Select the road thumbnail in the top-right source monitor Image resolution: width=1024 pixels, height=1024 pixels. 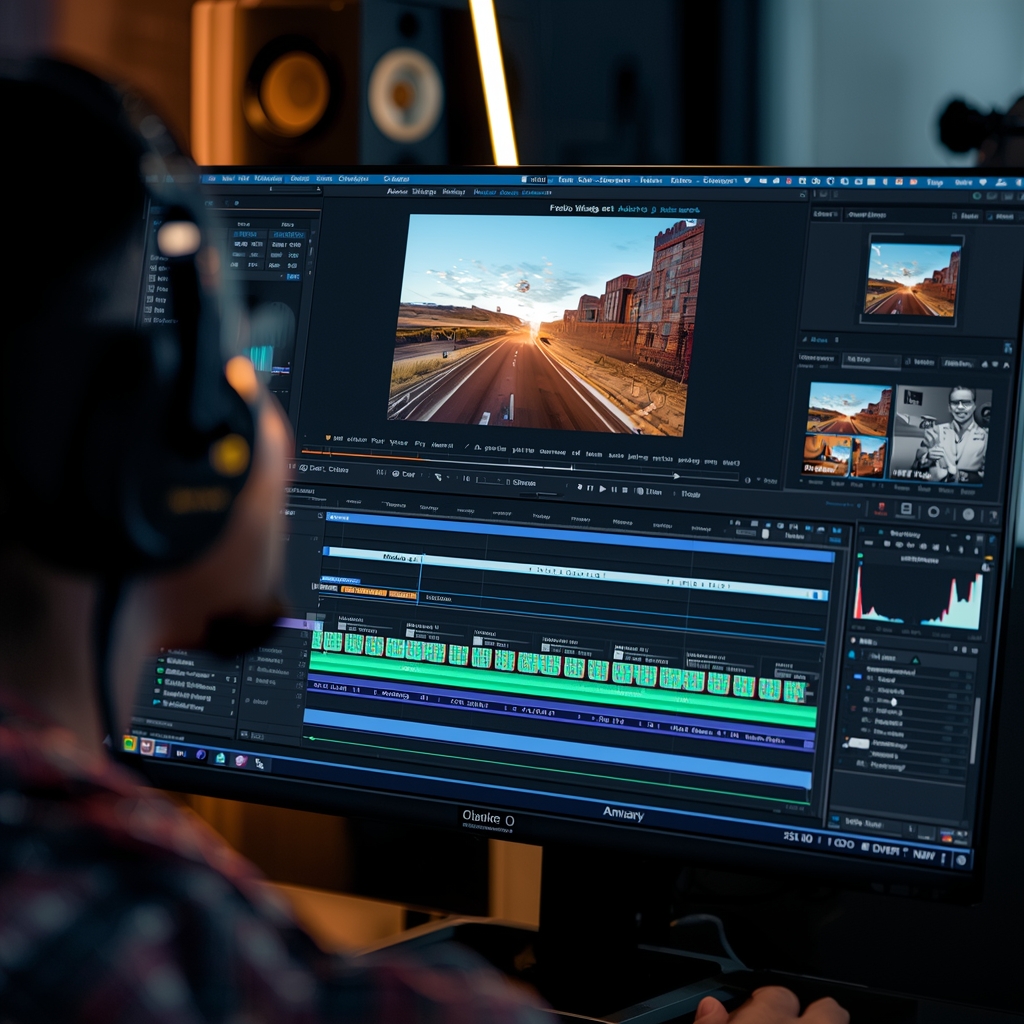point(912,280)
